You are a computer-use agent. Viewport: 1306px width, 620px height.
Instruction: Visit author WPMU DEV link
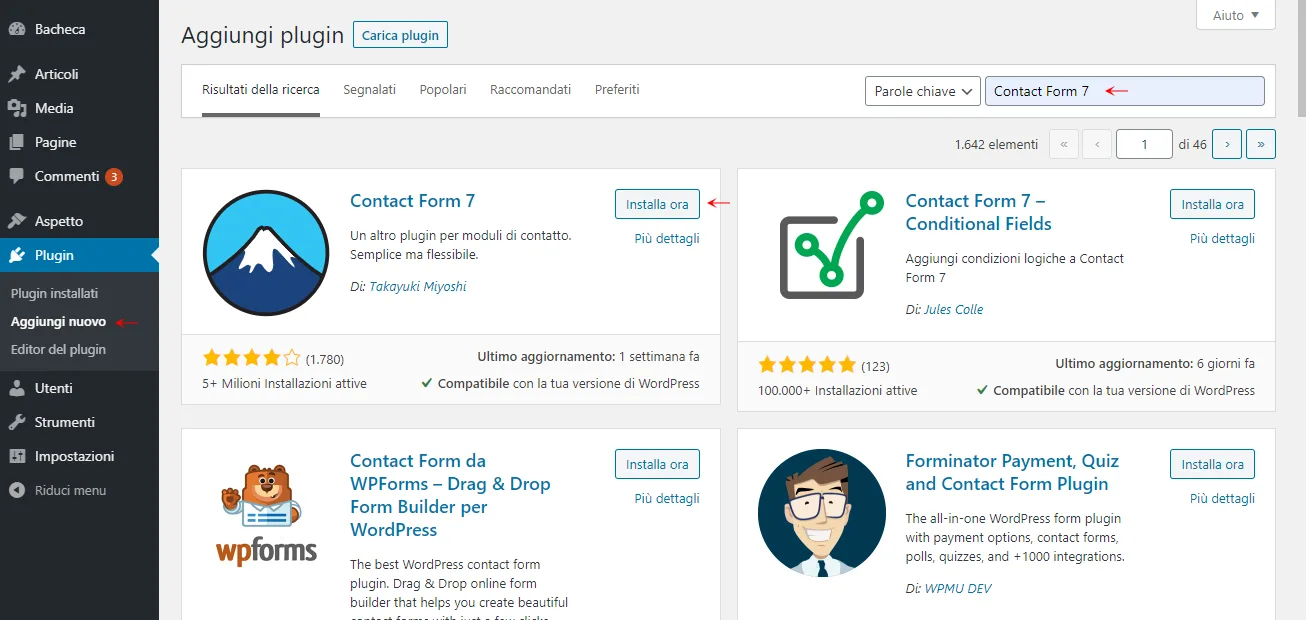(958, 589)
